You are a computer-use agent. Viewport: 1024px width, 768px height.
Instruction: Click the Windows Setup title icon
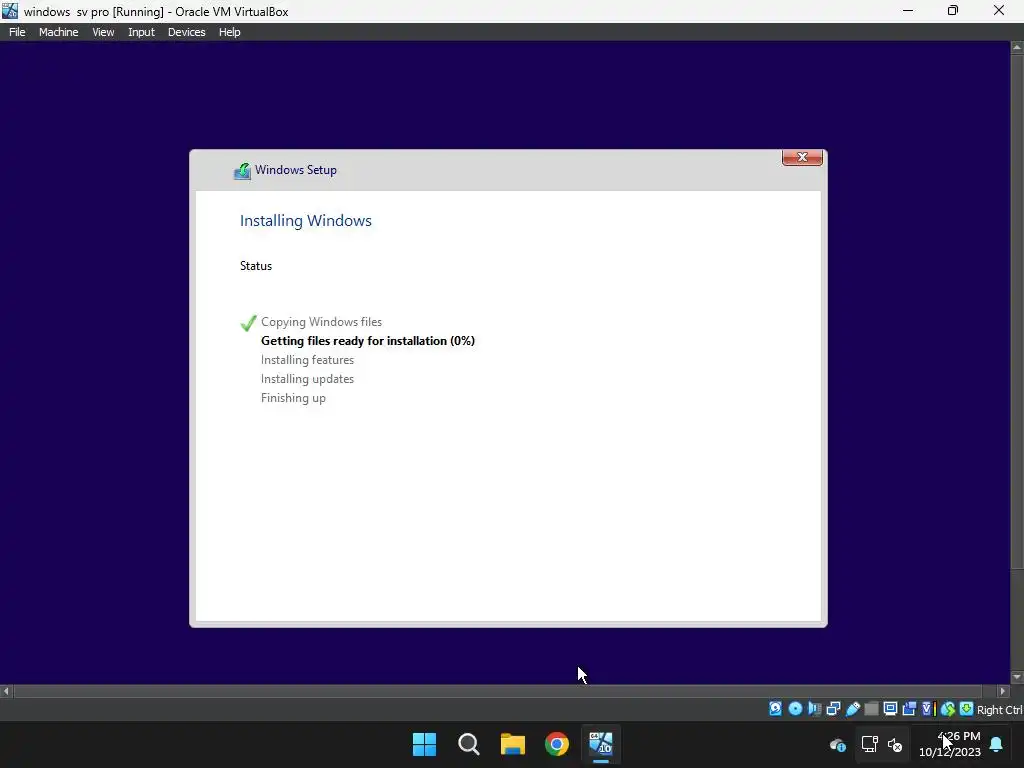[242, 171]
